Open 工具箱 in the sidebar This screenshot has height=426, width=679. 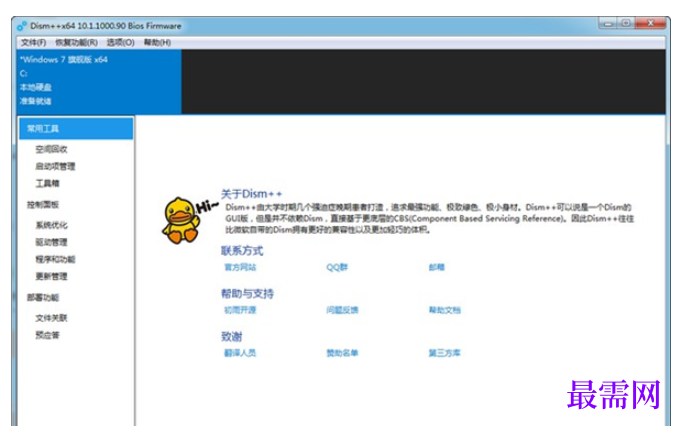click(48, 184)
